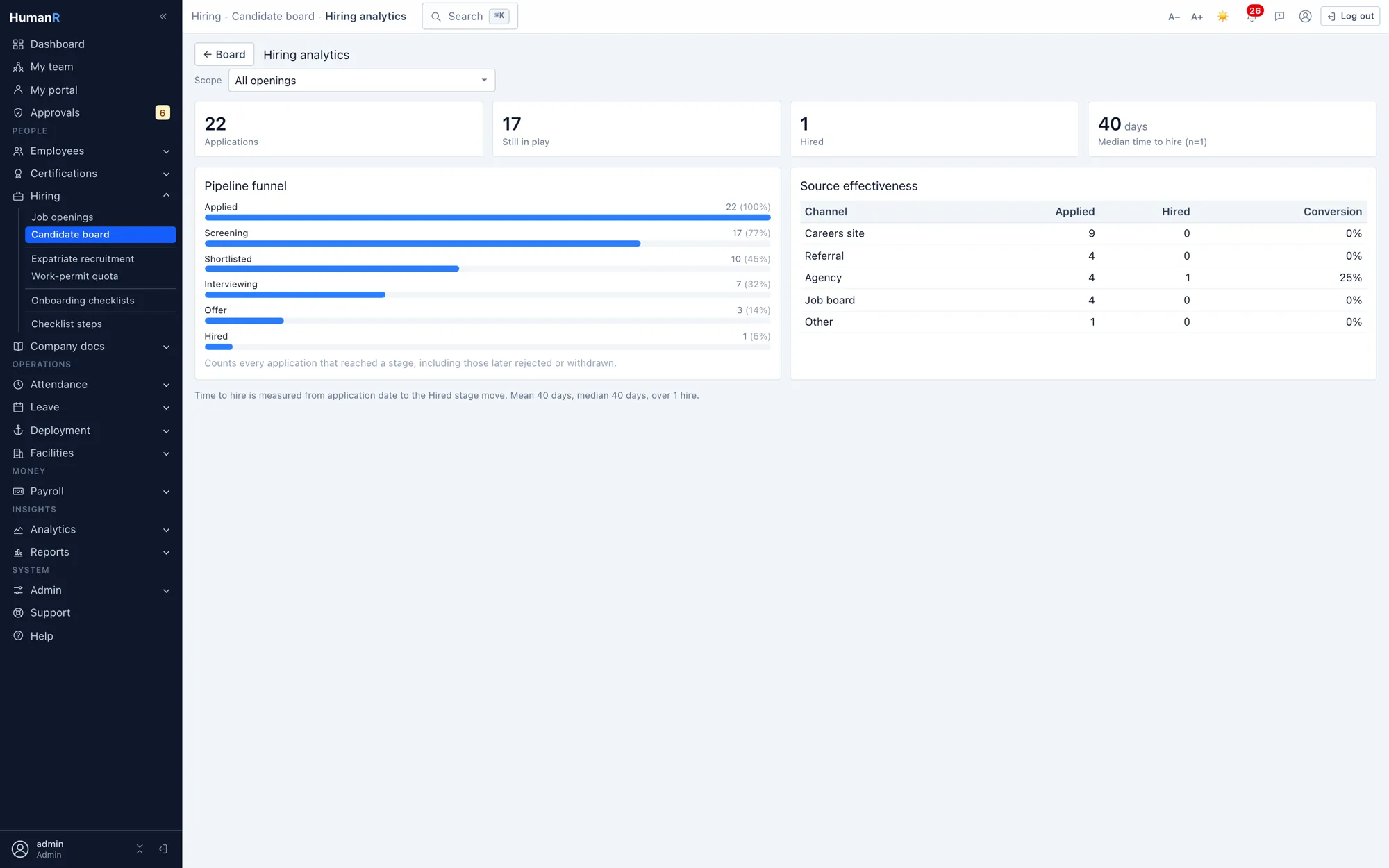Open notifications bell with 26 badge
Screen dimensions: 1389x868
[1251, 16]
